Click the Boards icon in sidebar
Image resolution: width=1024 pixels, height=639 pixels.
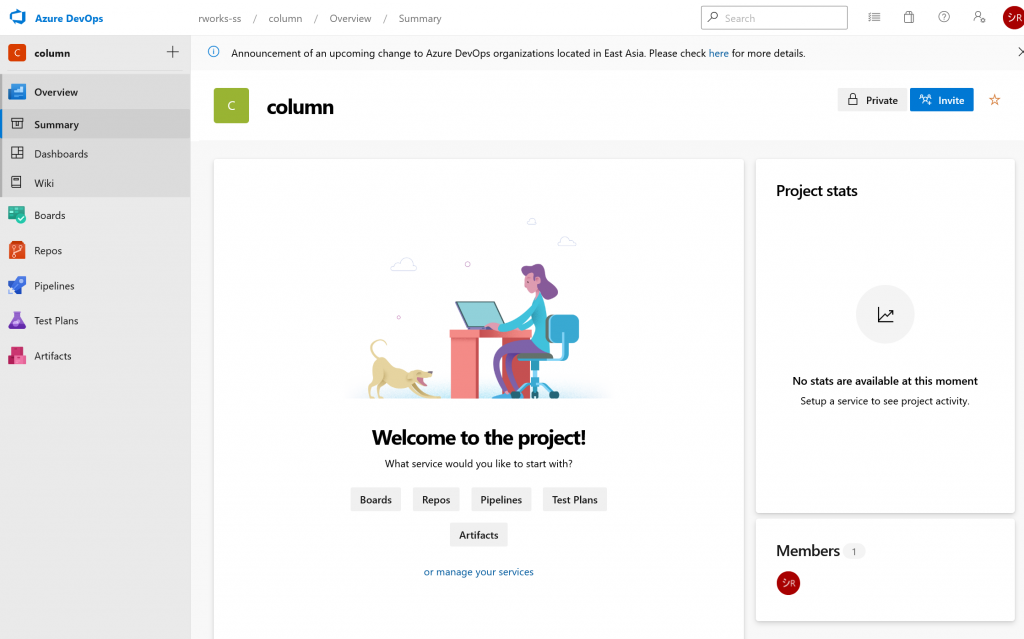pyautogui.click(x=17, y=214)
